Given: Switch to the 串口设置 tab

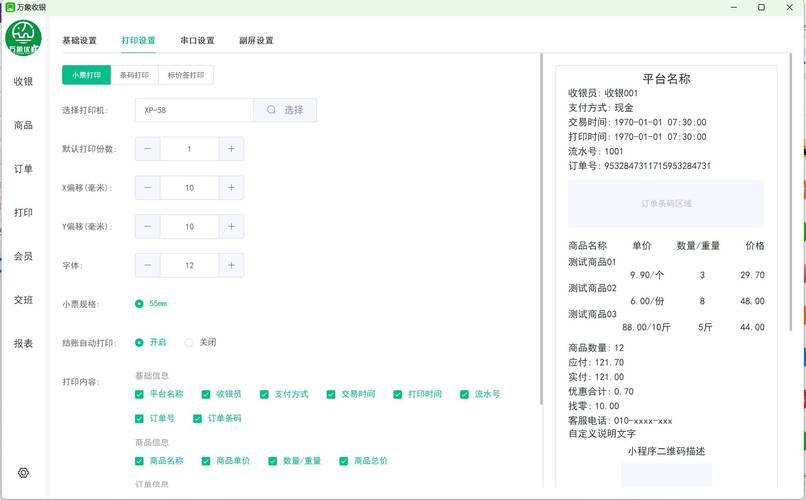Looking at the screenshot, I should (197, 41).
